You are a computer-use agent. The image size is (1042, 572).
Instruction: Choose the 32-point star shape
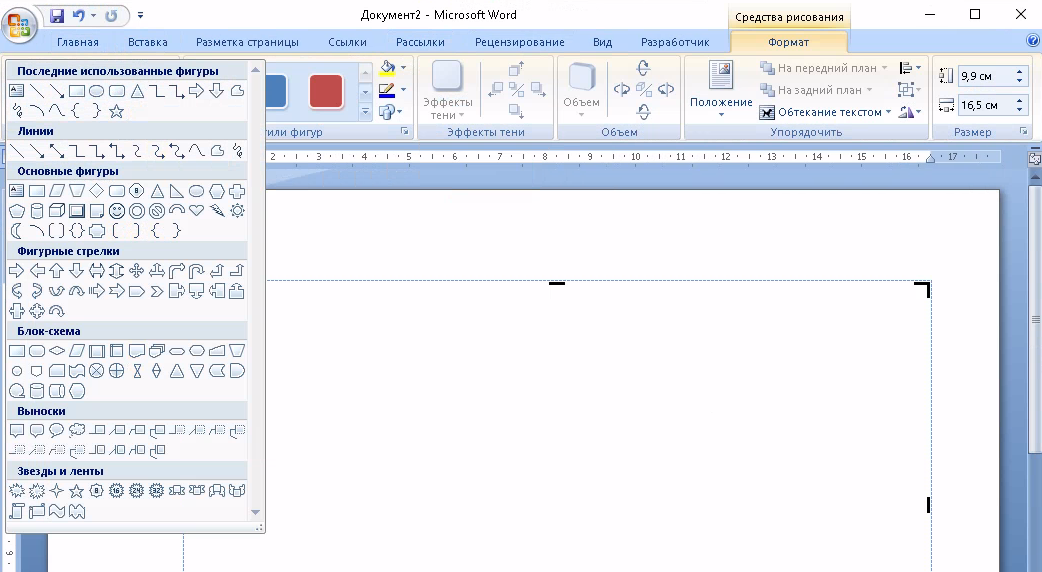click(x=157, y=491)
